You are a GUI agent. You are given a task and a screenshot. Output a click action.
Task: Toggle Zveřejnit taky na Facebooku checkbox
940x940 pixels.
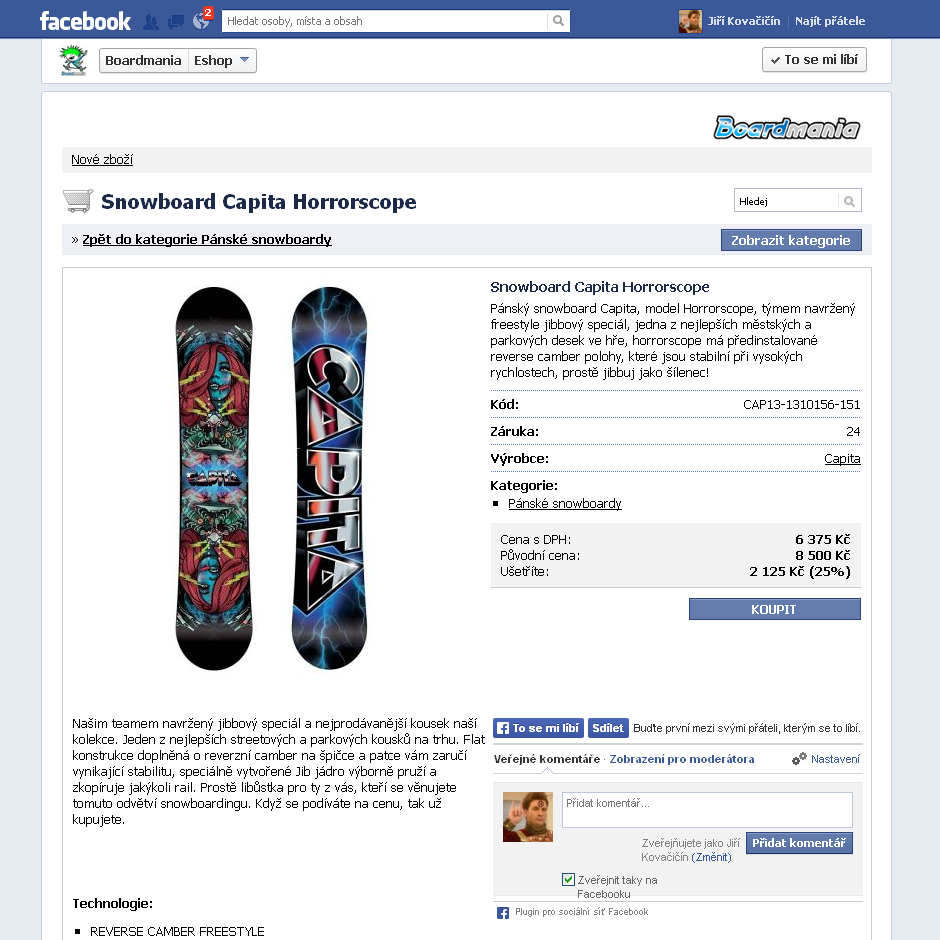pyautogui.click(x=568, y=879)
